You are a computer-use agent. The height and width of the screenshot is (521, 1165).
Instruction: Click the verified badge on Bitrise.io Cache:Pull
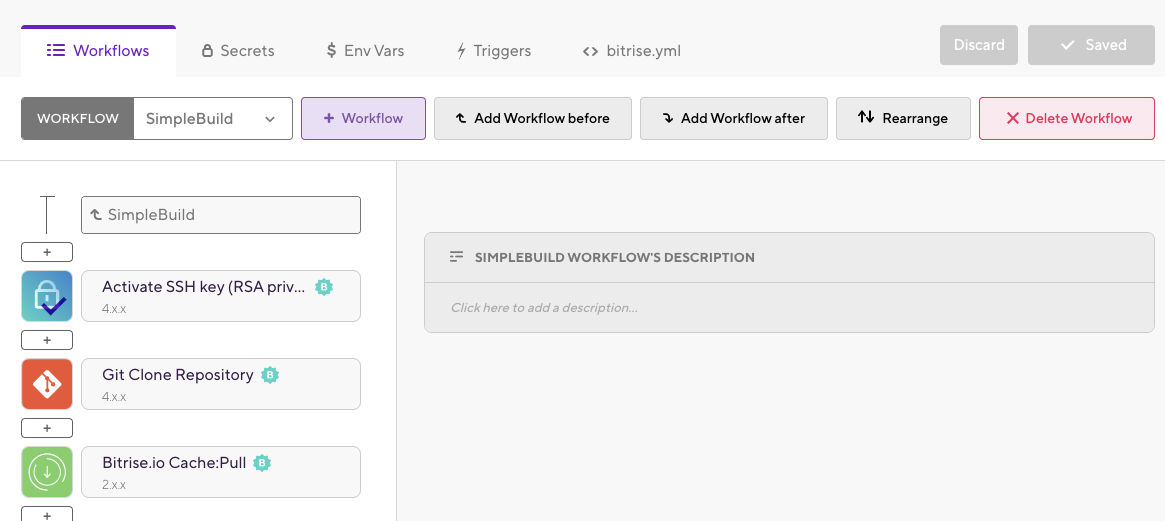[262, 463]
